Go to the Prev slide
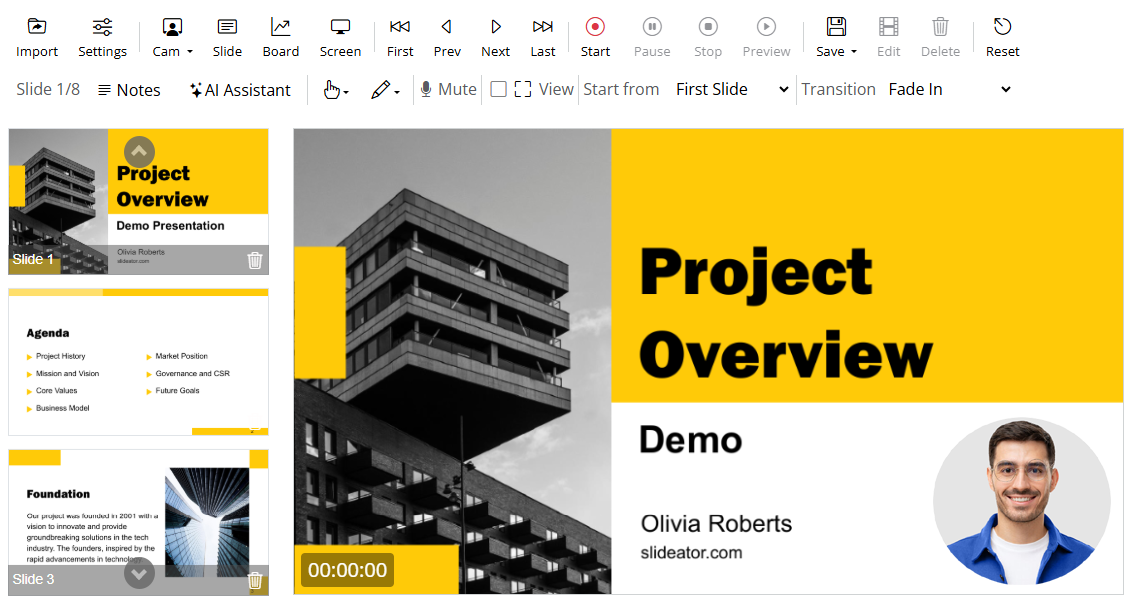The width and height of the screenshot is (1136, 603). click(x=447, y=38)
